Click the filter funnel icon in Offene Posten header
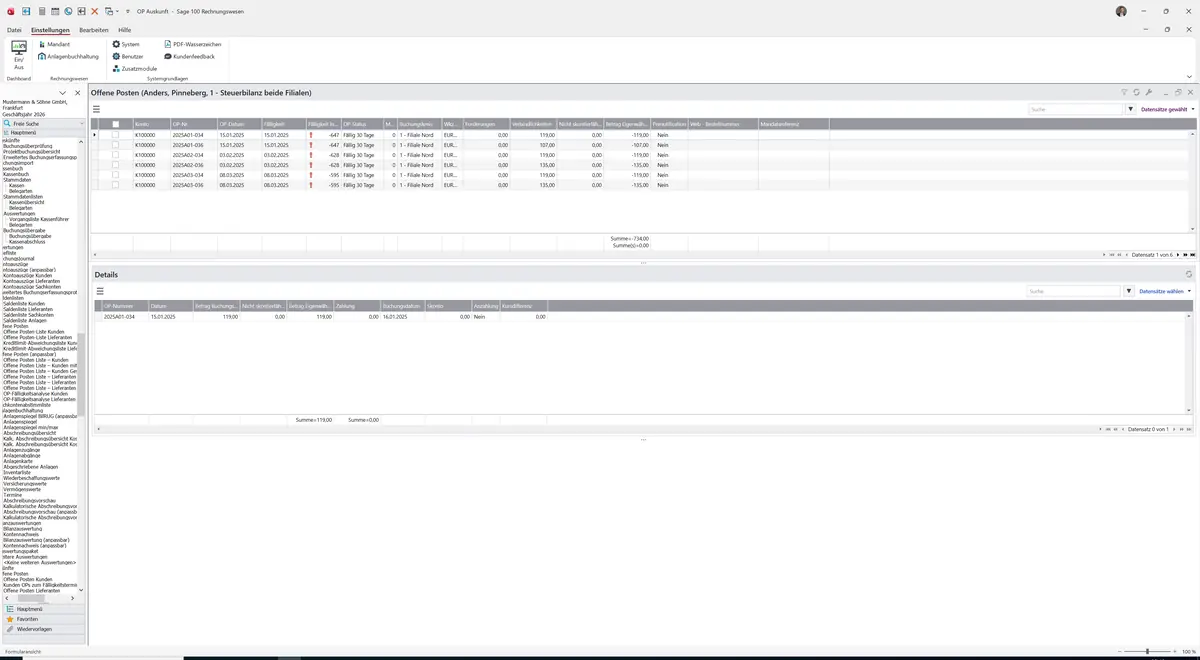This screenshot has width=1200, height=660. pos(1125,92)
